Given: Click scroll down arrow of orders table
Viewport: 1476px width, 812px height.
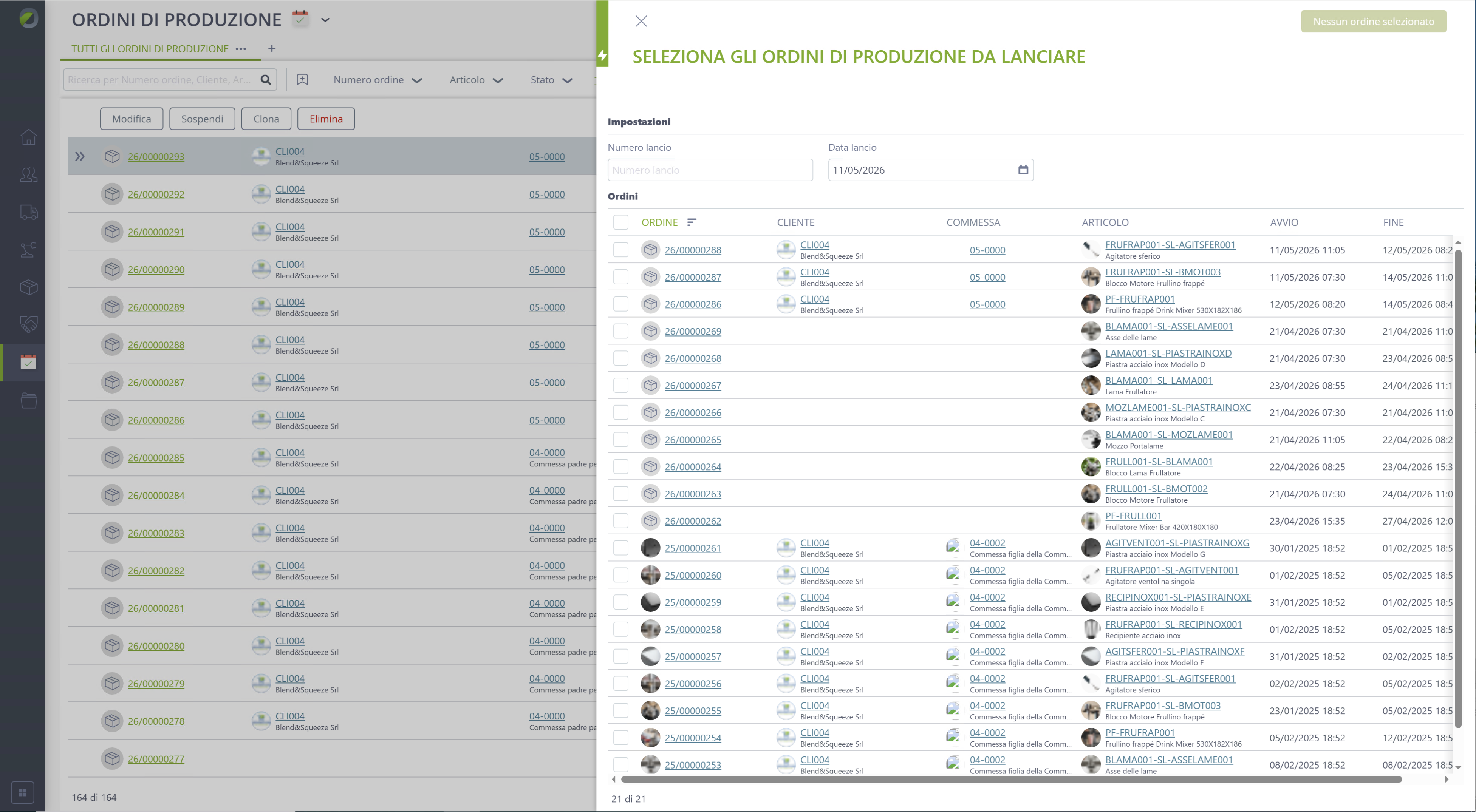Looking at the screenshot, I should (1458, 767).
